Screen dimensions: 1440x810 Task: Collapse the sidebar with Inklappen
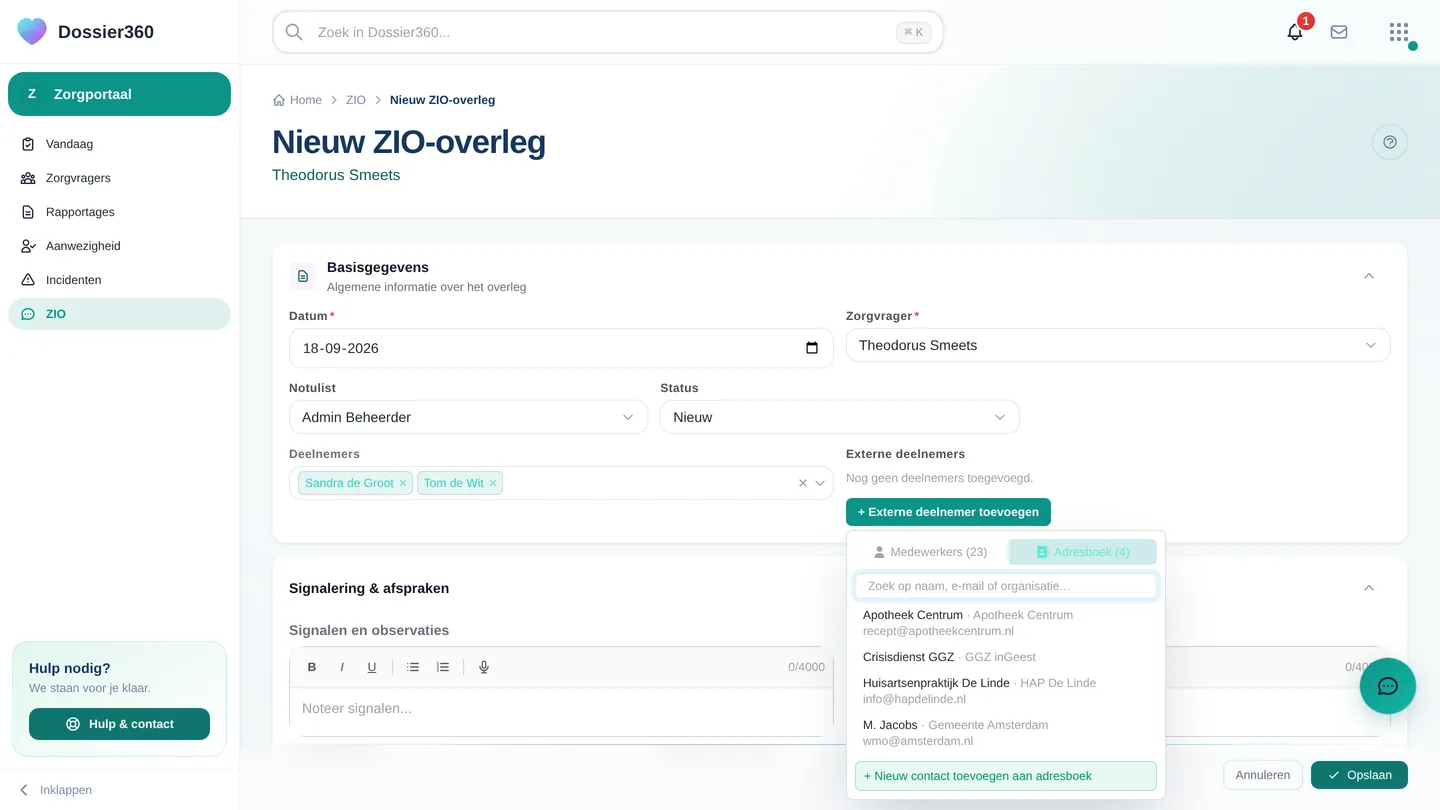coord(55,790)
